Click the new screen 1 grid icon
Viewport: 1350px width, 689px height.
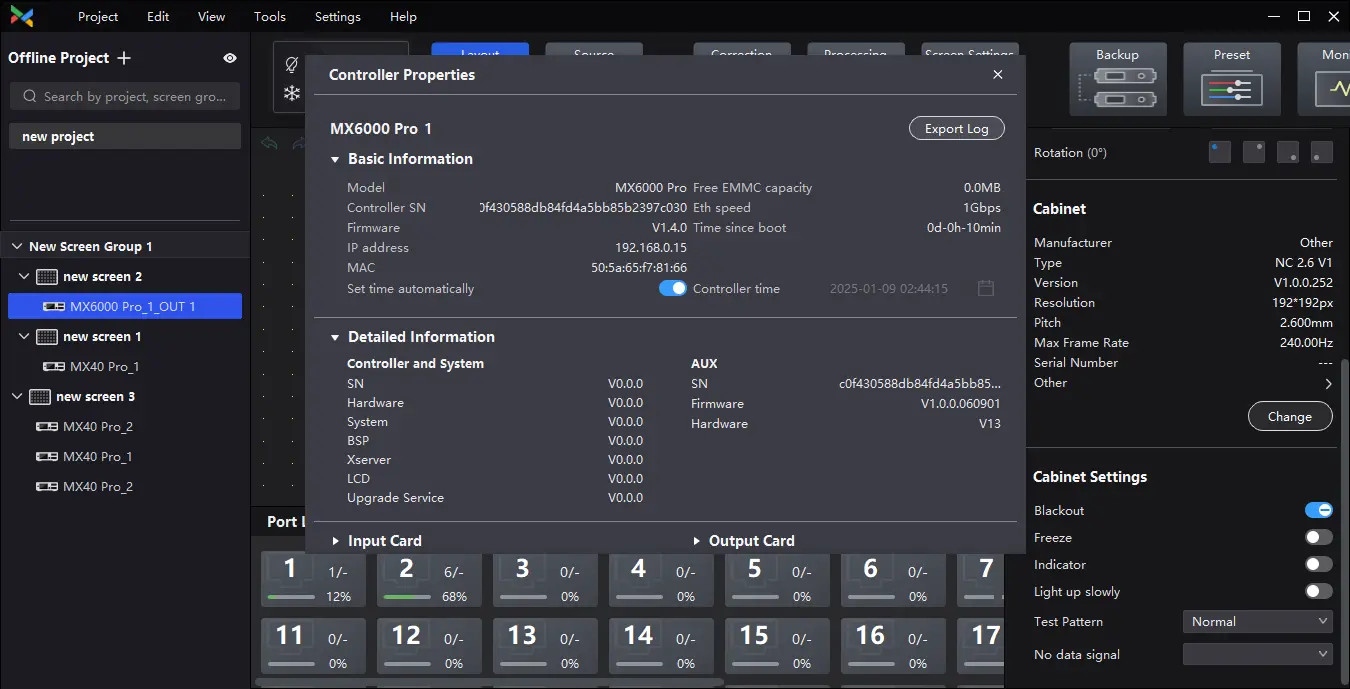(x=47, y=337)
